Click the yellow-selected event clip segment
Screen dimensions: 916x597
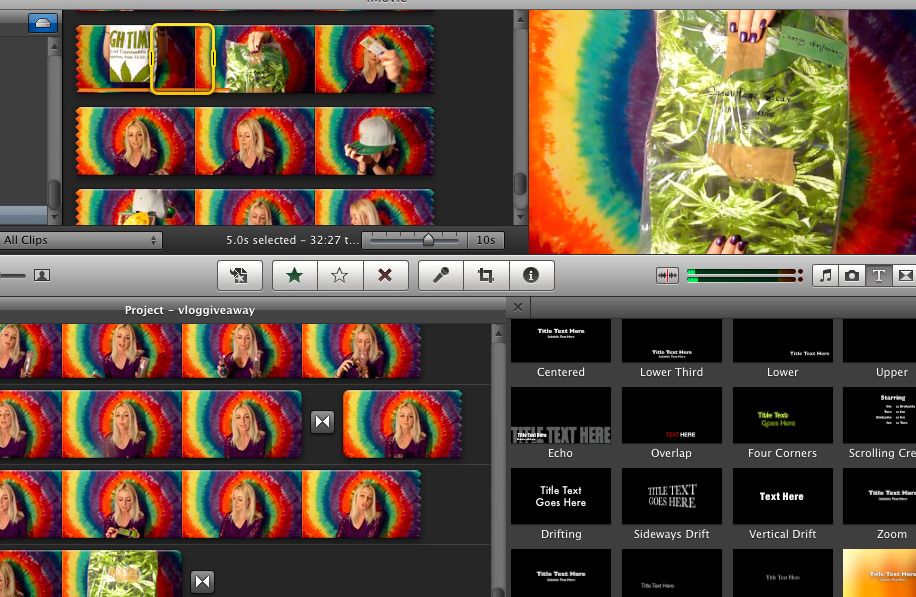pos(182,59)
